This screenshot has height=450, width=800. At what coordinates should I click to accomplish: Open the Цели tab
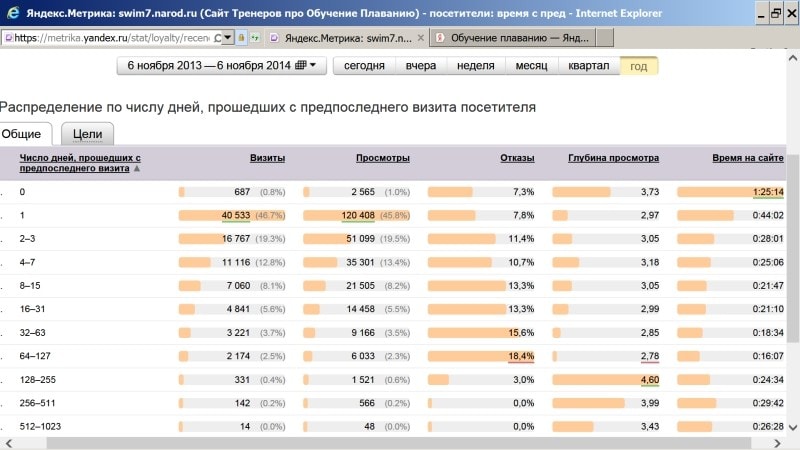[87, 134]
